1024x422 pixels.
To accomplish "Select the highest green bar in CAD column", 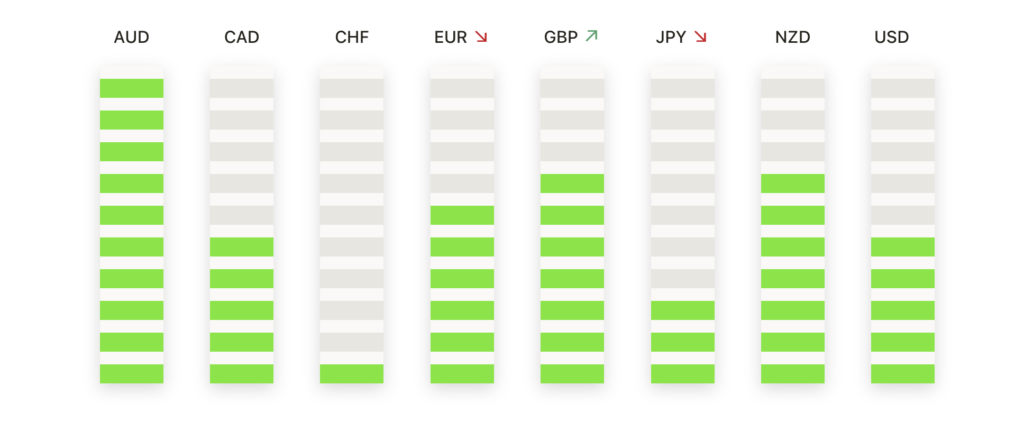I will point(242,247).
